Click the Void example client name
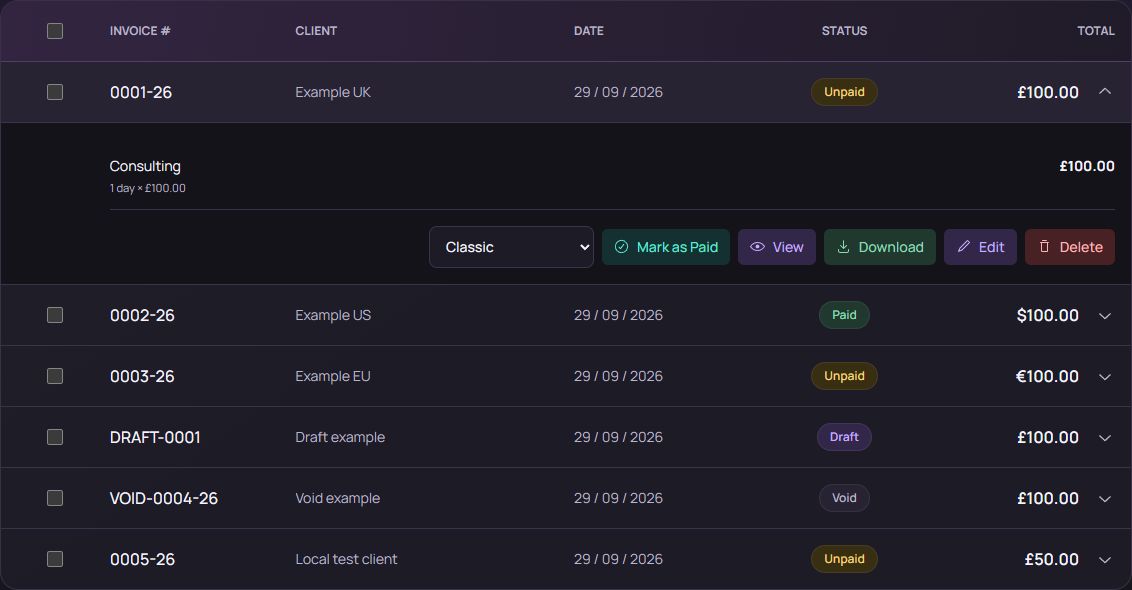The width and height of the screenshot is (1132, 590). pyautogui.click(x=337, y=498)
